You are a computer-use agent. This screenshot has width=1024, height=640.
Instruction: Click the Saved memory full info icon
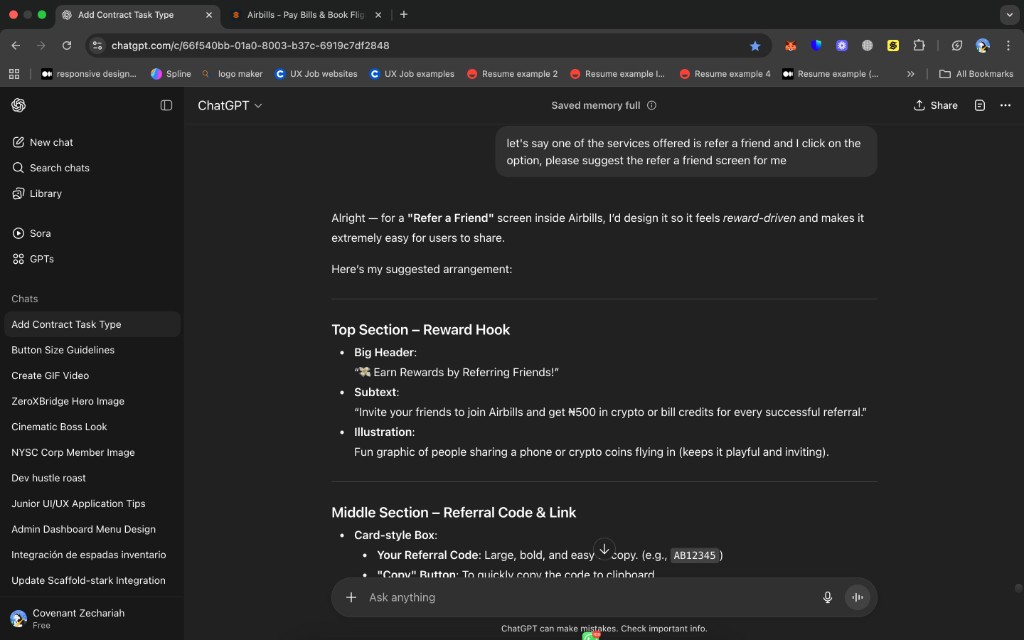tap(651, 105)
